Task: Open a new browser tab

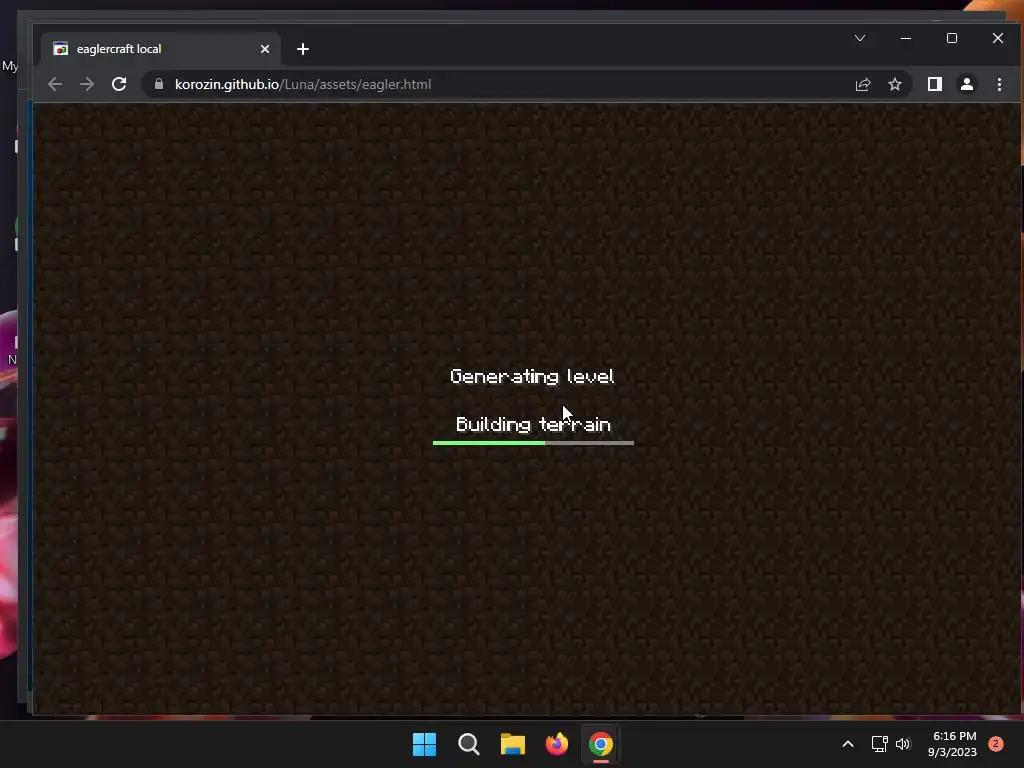Action: click(x=302, y=49)
